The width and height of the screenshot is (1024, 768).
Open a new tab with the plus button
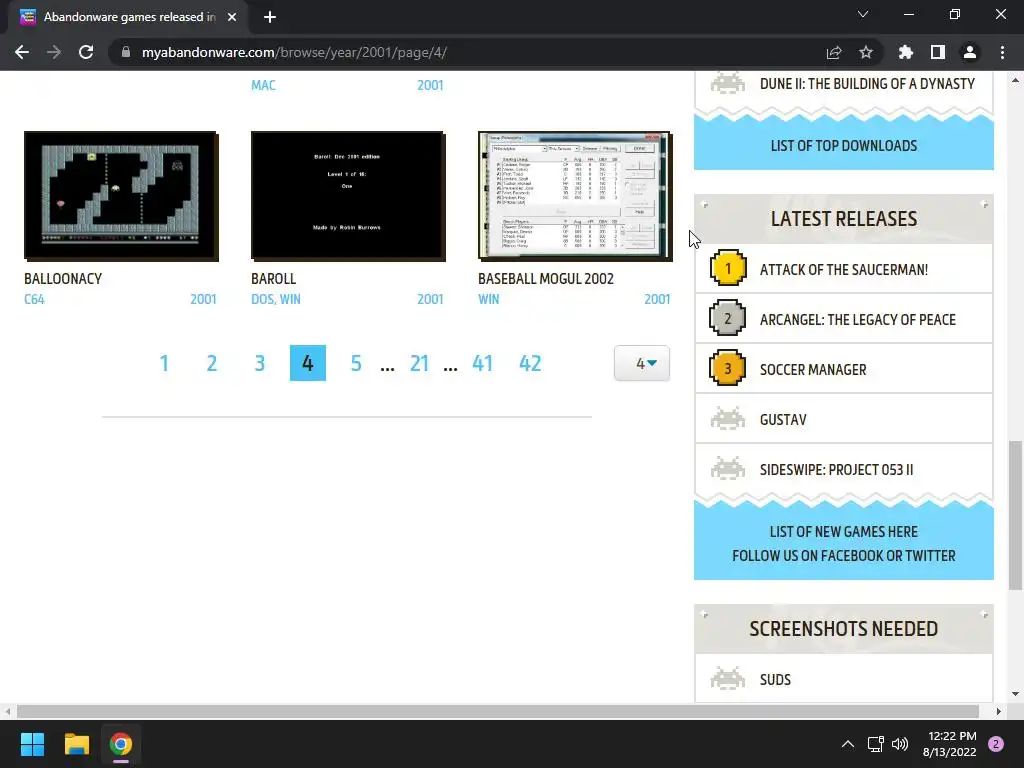270,17
